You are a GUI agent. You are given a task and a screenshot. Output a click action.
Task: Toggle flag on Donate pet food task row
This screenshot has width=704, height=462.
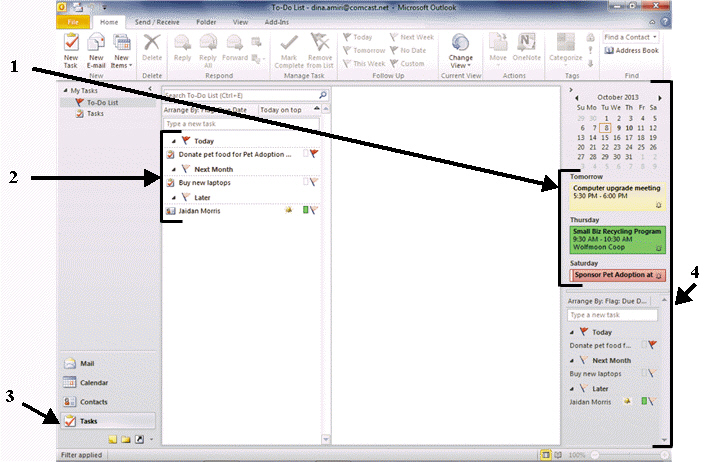coord(314,154)
